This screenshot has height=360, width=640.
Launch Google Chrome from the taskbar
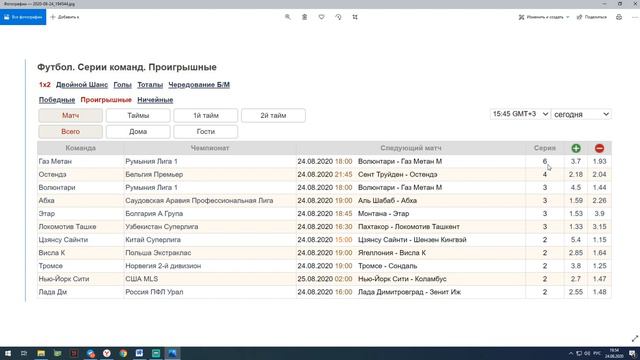click(123, 353)
